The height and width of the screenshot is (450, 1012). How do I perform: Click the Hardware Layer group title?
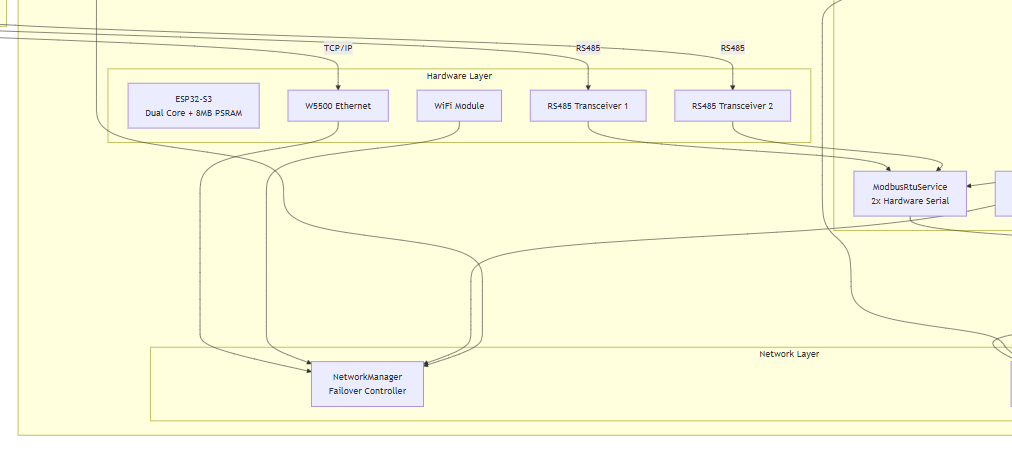click(459, 76)
